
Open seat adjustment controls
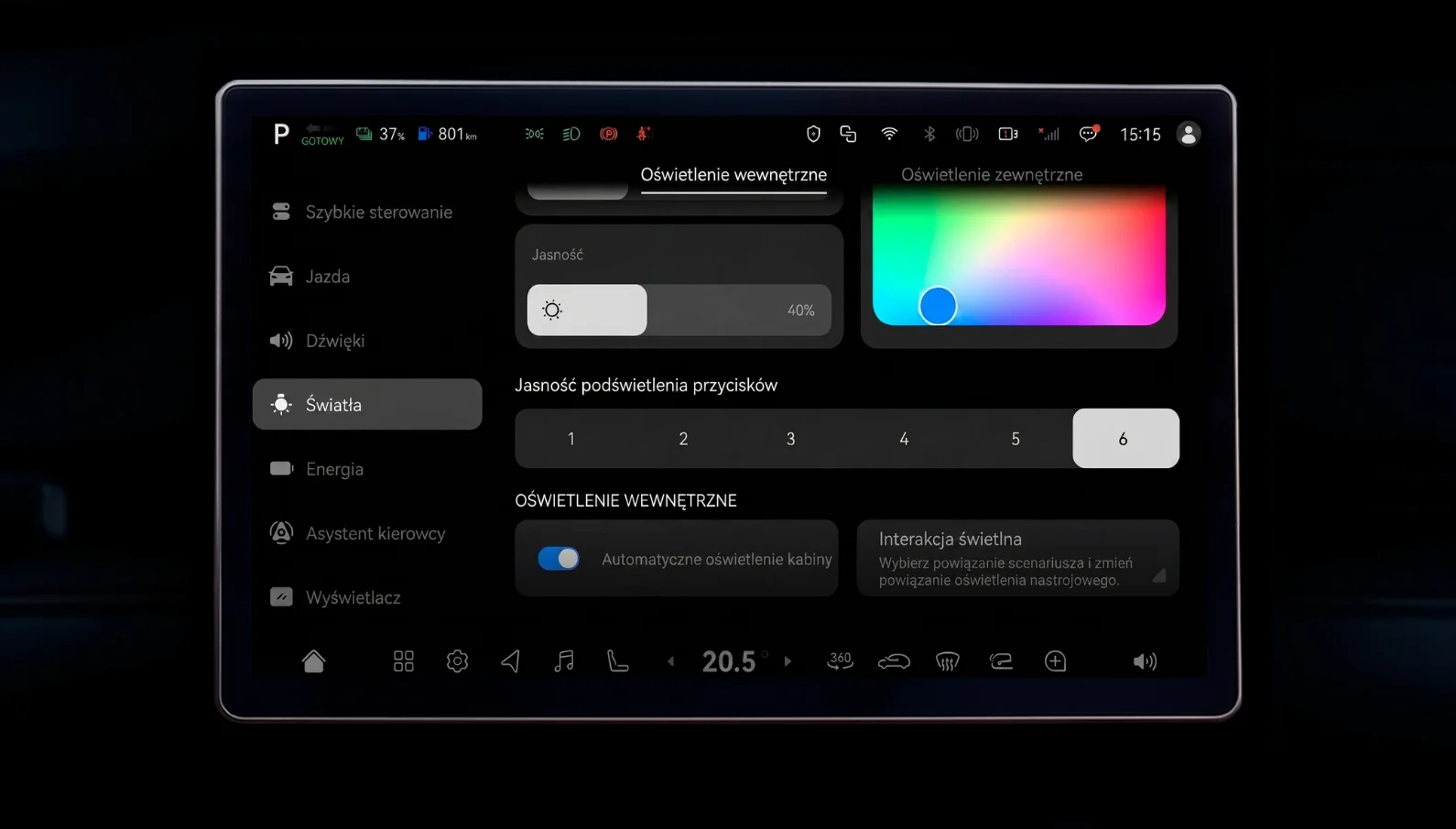click(x=618, y=661)
